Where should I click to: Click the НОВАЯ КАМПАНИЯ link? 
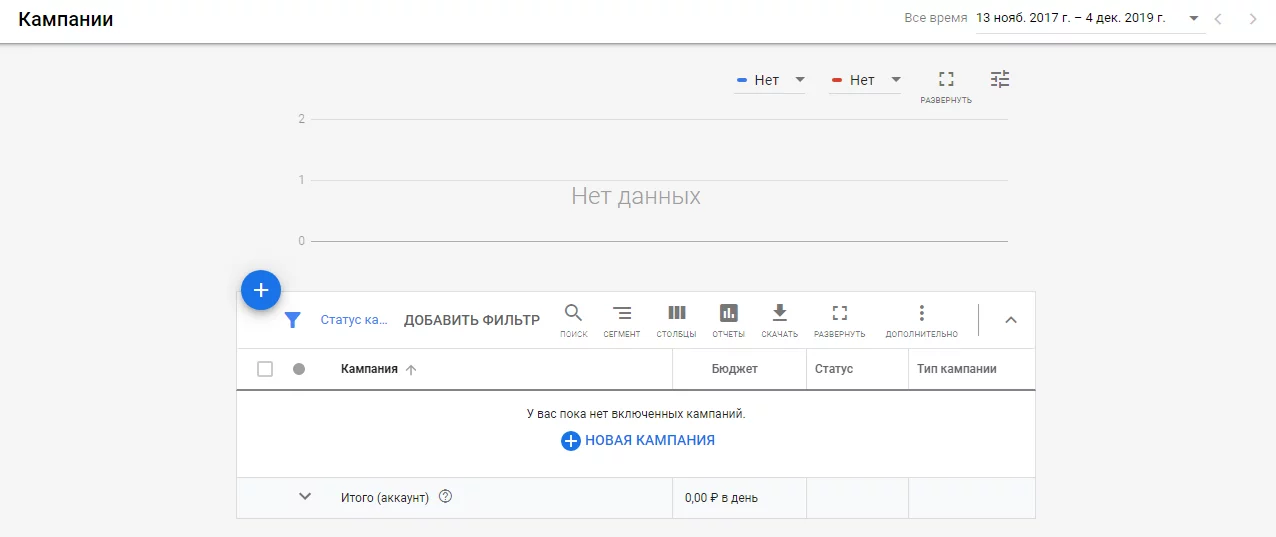(x=638, y=440)
